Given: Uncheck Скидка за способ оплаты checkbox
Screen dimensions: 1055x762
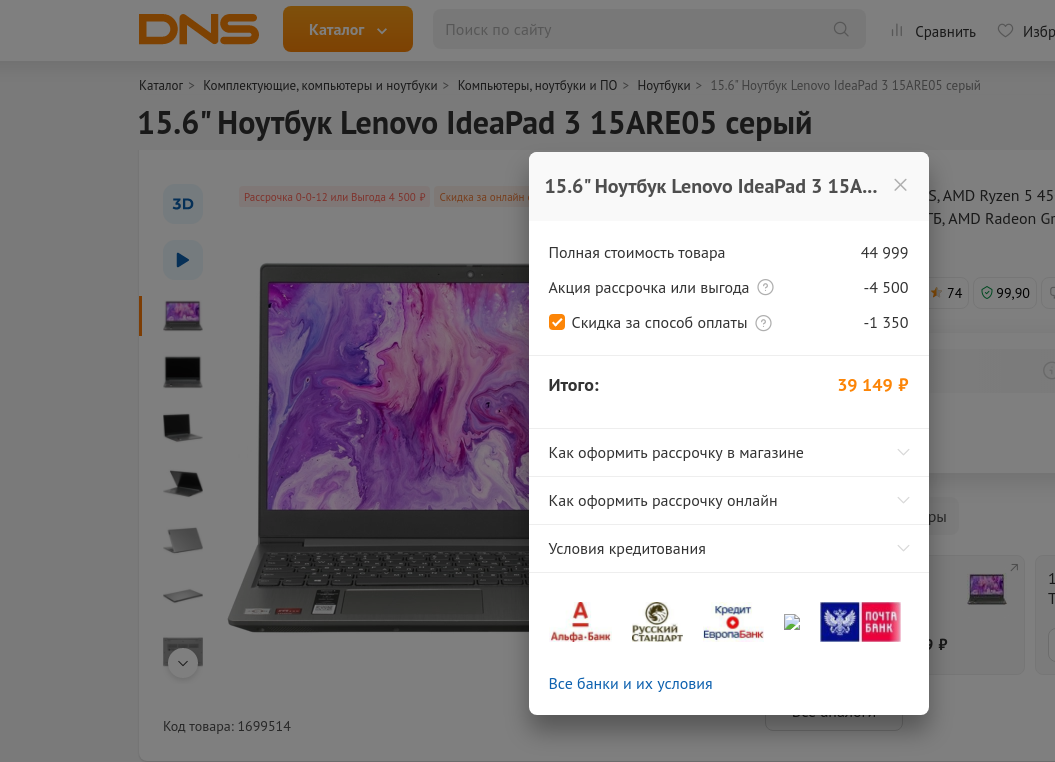Looking at the screenshot, I should [557, 322].
